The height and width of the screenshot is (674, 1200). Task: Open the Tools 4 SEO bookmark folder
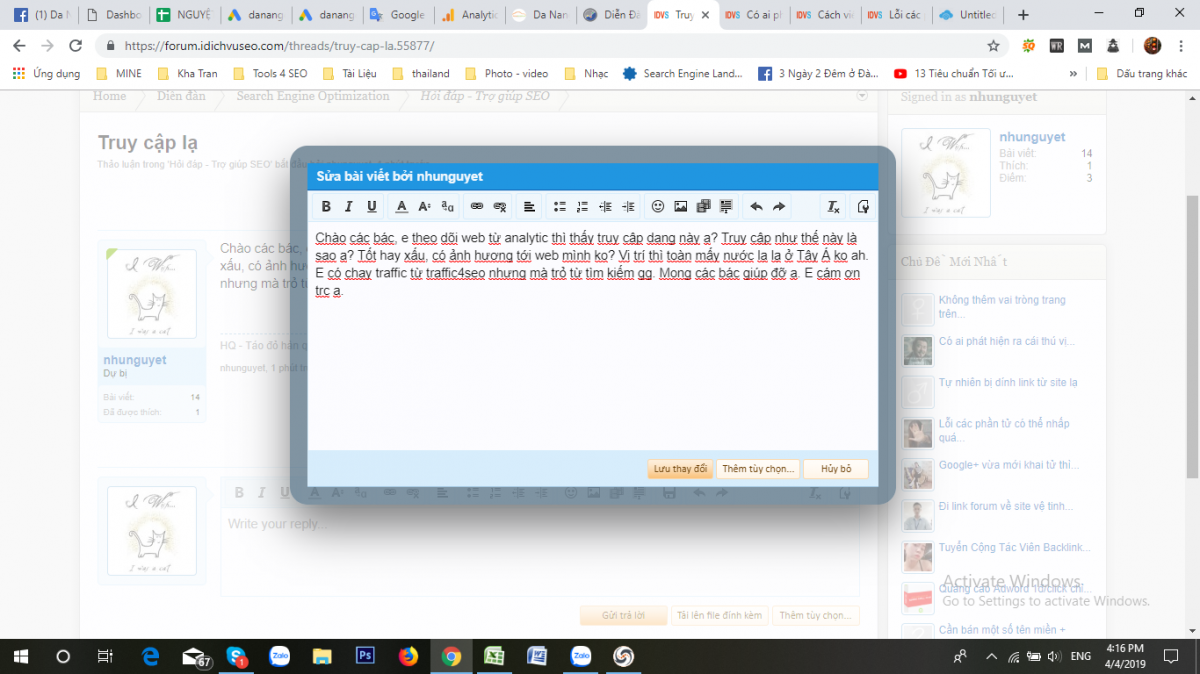269,73
